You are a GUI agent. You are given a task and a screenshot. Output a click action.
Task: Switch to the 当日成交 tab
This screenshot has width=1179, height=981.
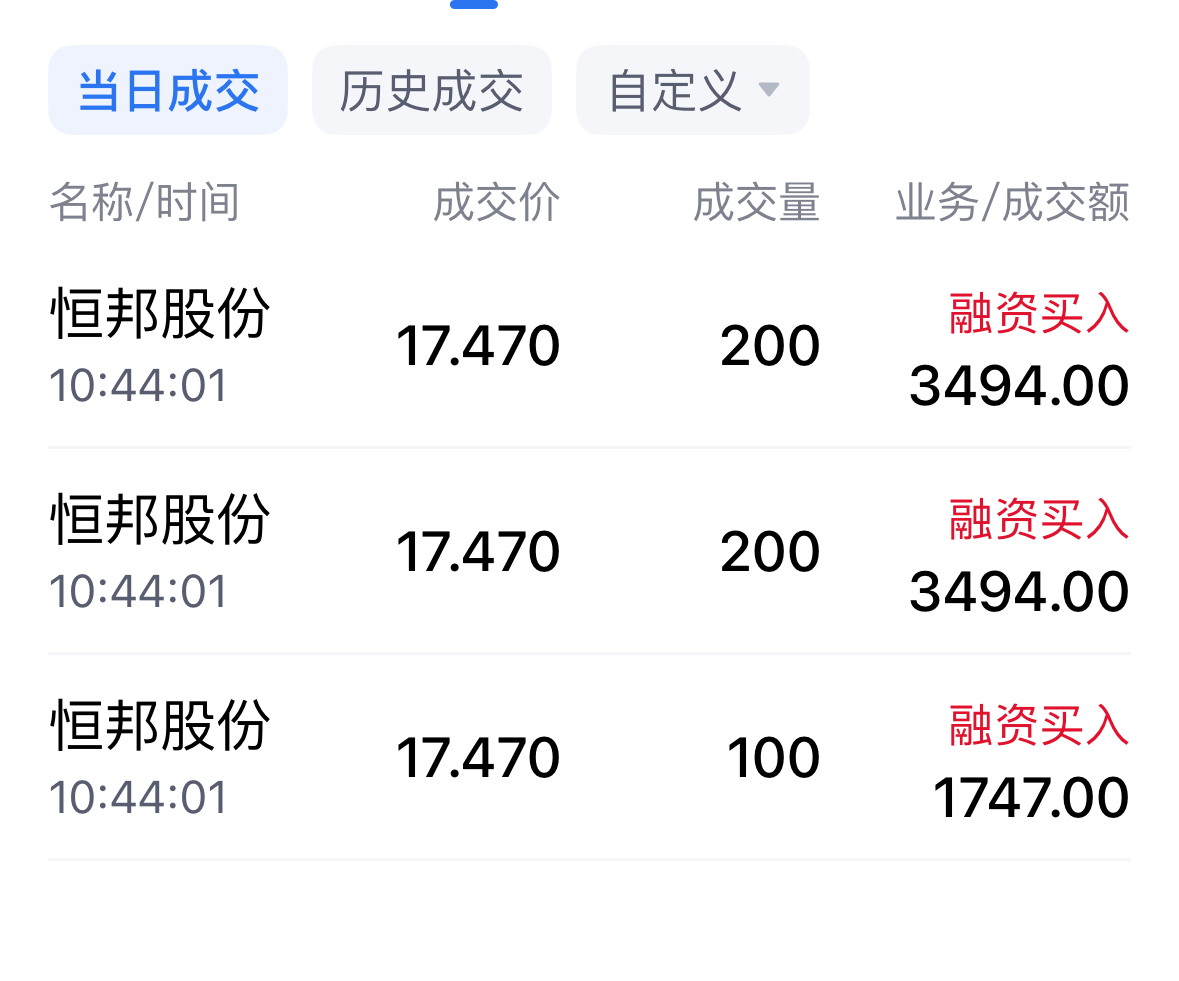168,91
